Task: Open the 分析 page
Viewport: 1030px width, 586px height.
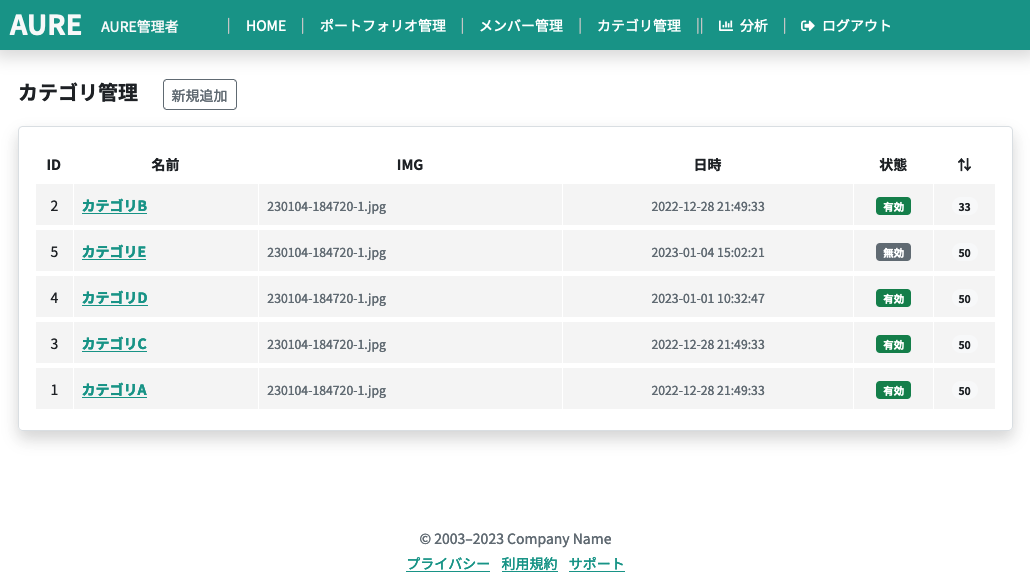Action: coord(753,25)
